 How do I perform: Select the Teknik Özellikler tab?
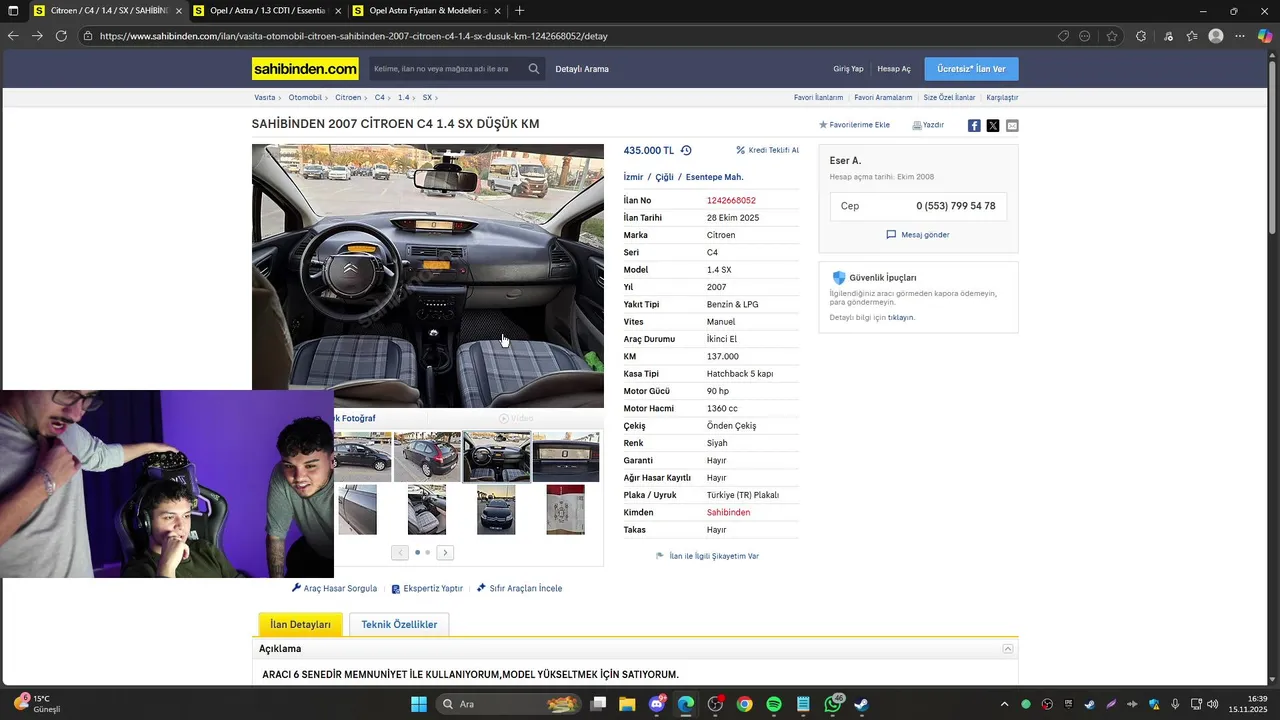[399, 624]
